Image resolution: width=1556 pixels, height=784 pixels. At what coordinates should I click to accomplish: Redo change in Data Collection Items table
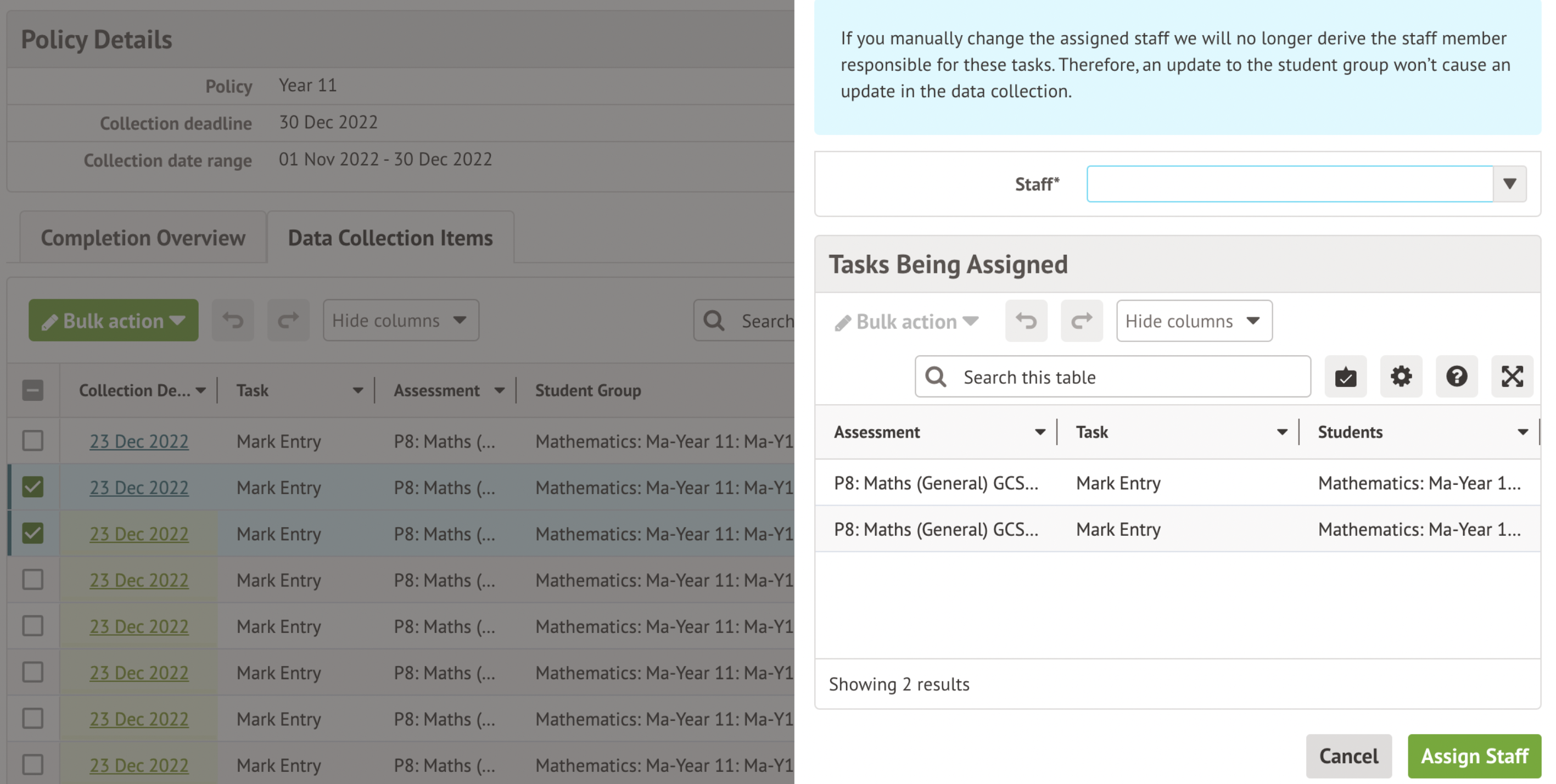(288, 320)
